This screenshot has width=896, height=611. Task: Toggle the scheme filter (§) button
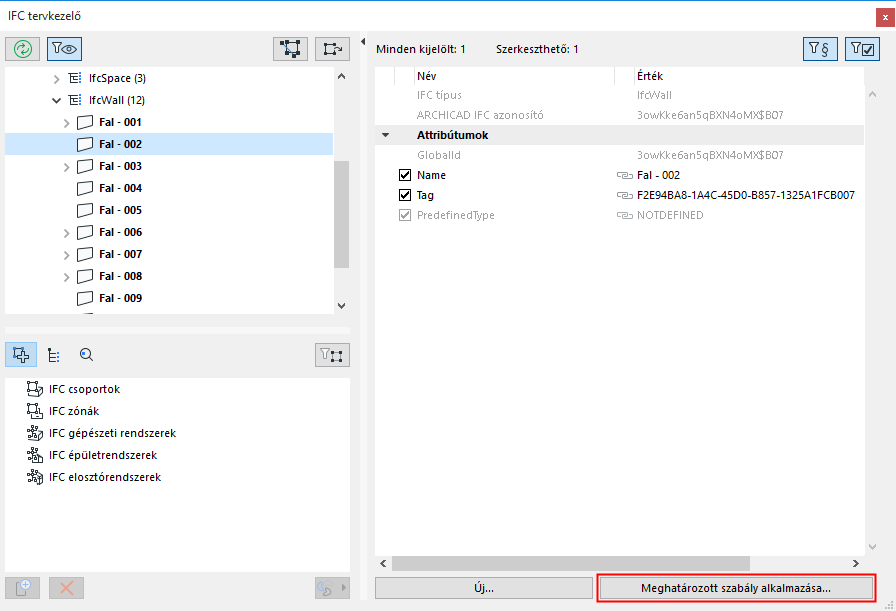pyautogui.click(x=820, y=49)
